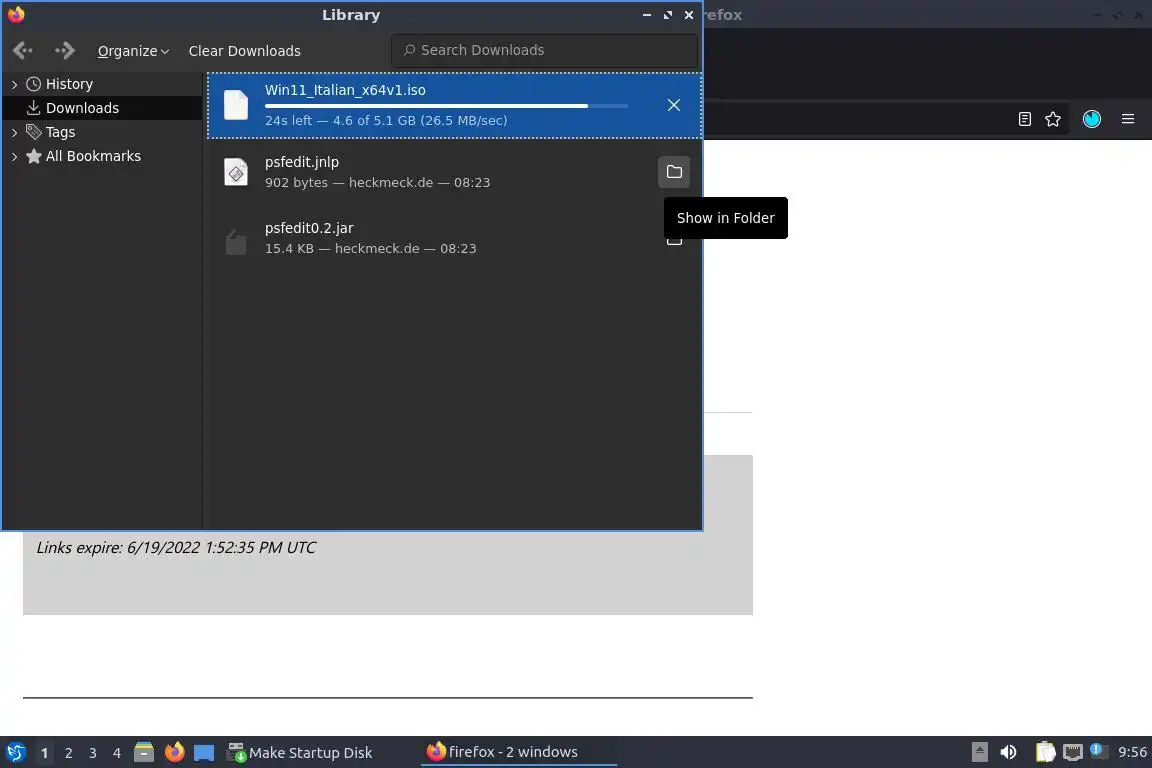
Task: Open Firefox reader view icon
Action: [1025, 119]
